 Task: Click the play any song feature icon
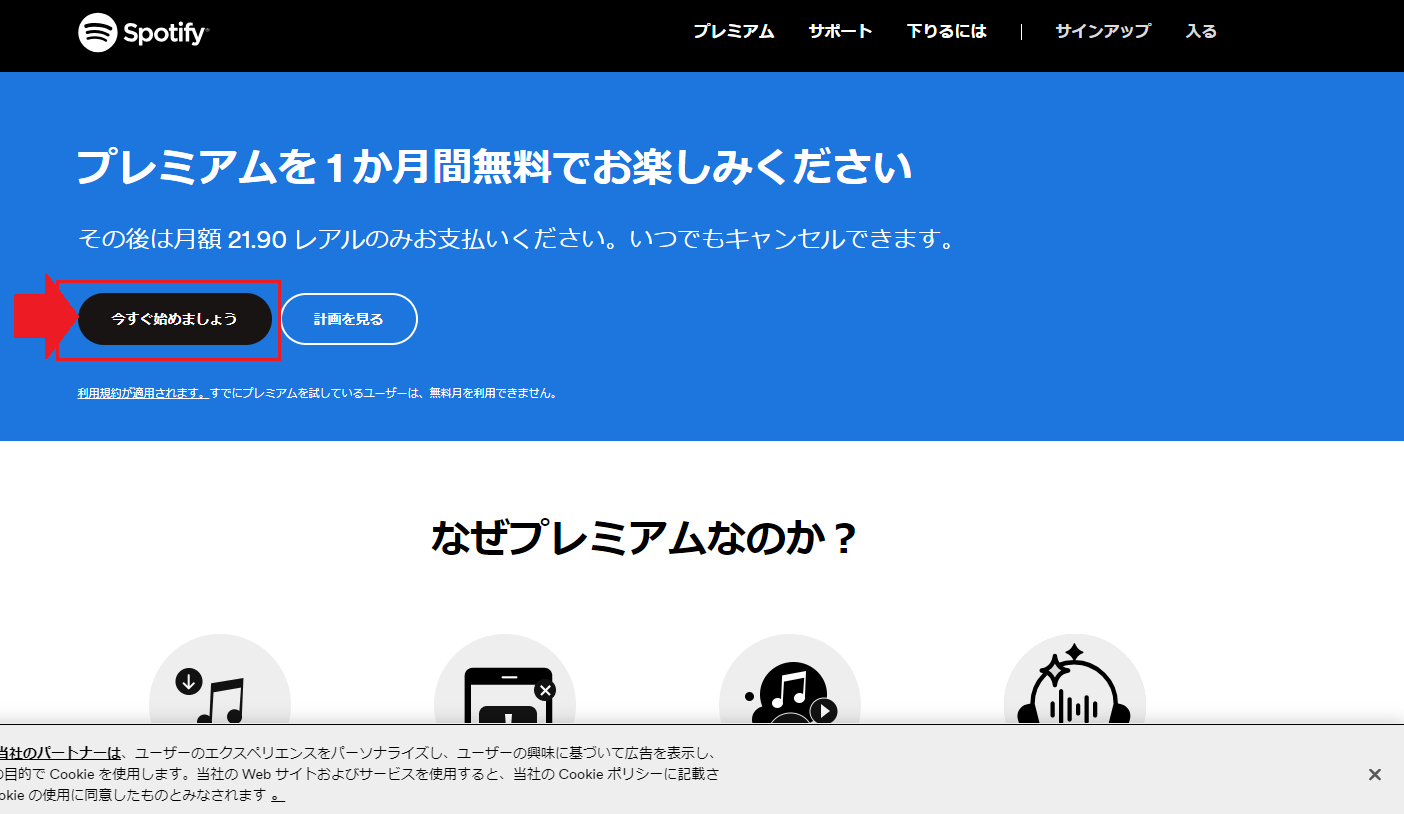tap(790, 680)
